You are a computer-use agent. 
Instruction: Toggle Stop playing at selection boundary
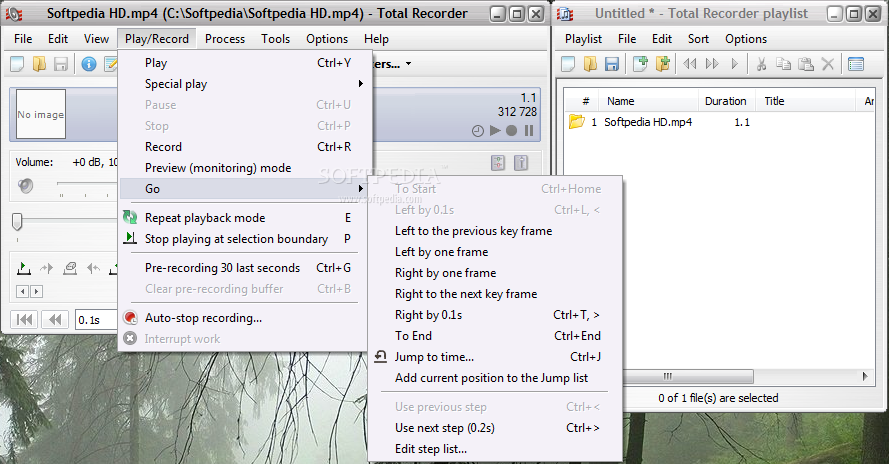245,239
